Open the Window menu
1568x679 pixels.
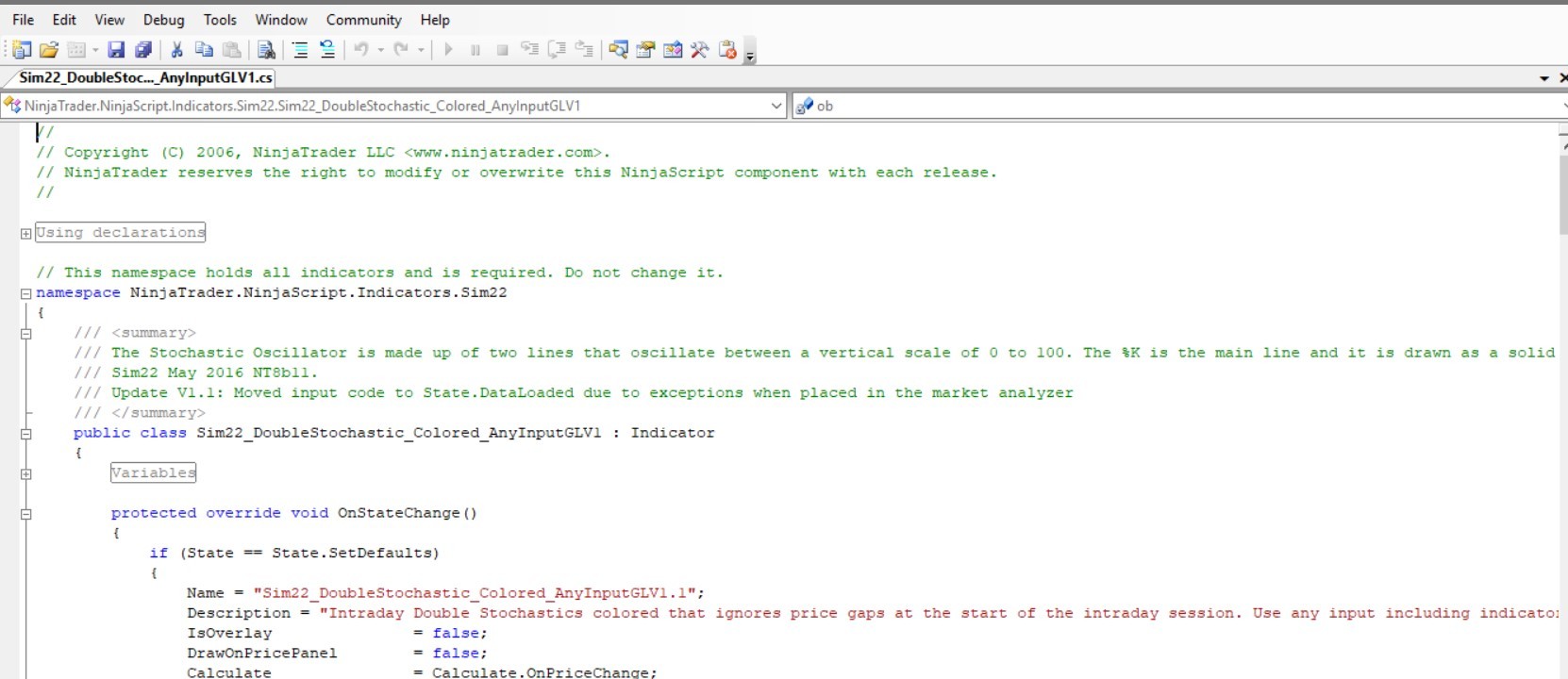tap(281, 20)
